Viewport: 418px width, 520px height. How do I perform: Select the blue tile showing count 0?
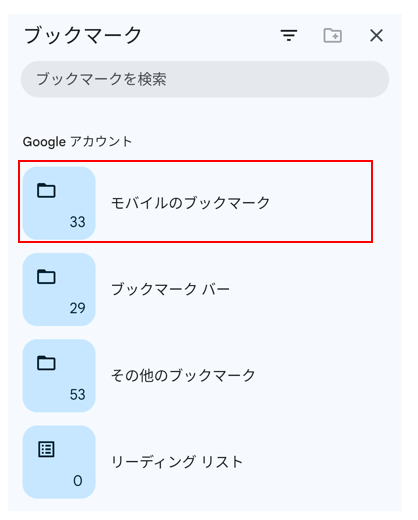pos(59,462)
